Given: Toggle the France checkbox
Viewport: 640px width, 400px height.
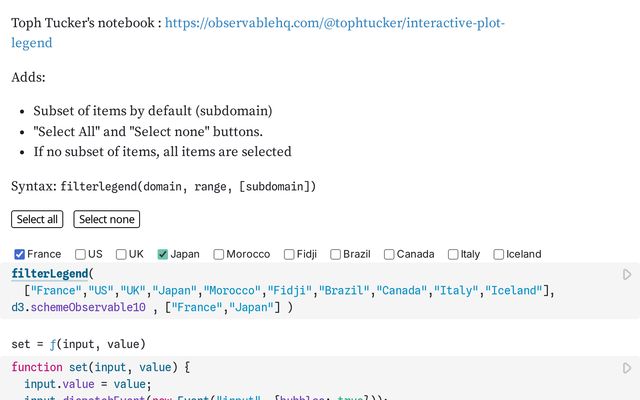Looking at the screenshot, I should [x=19, y=254].
